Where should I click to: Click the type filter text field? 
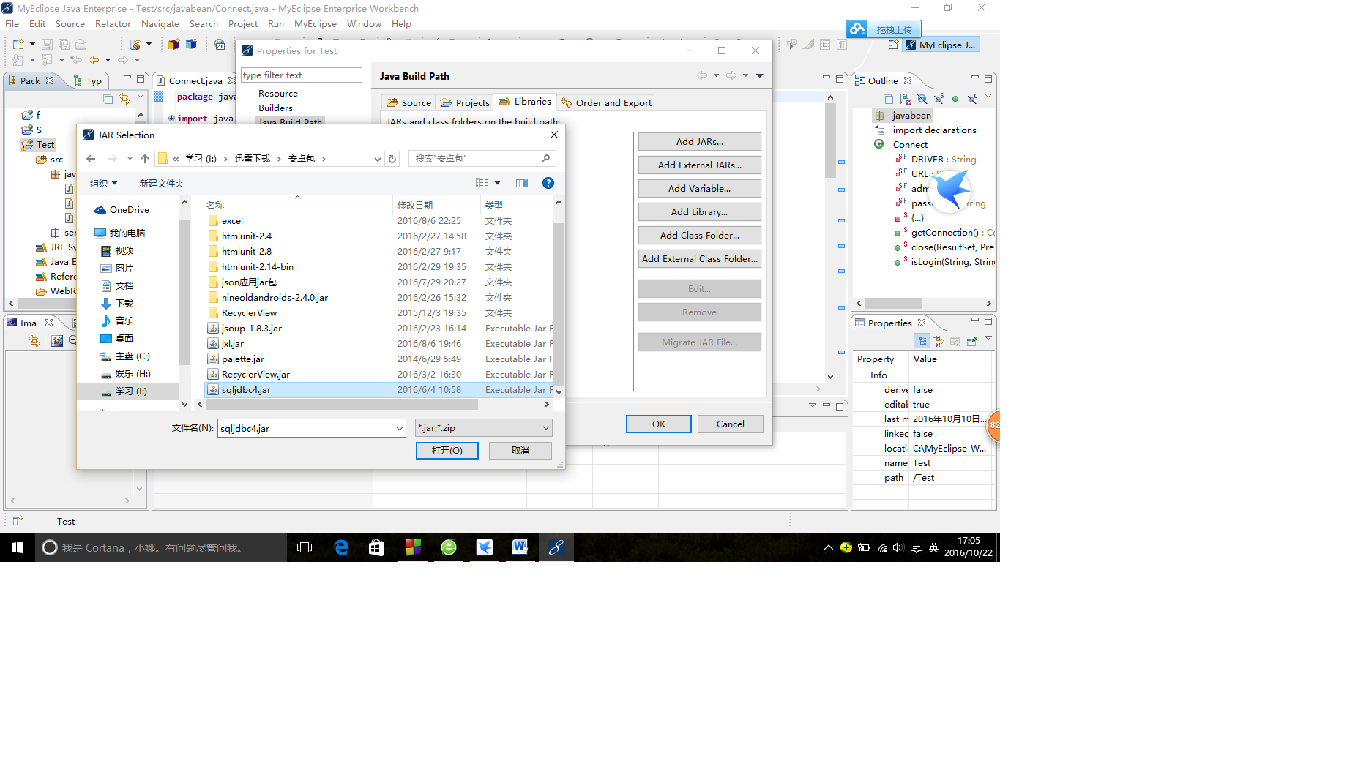coord(302,75)
